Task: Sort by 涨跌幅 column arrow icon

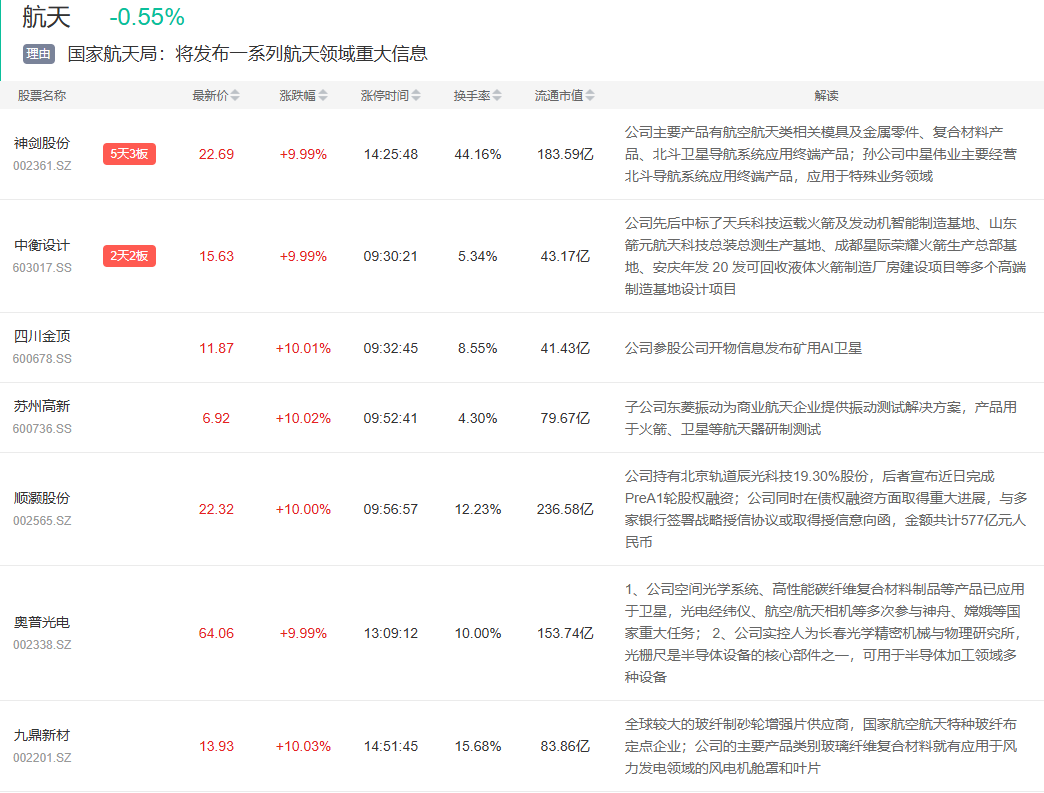Action: [322, 96]
